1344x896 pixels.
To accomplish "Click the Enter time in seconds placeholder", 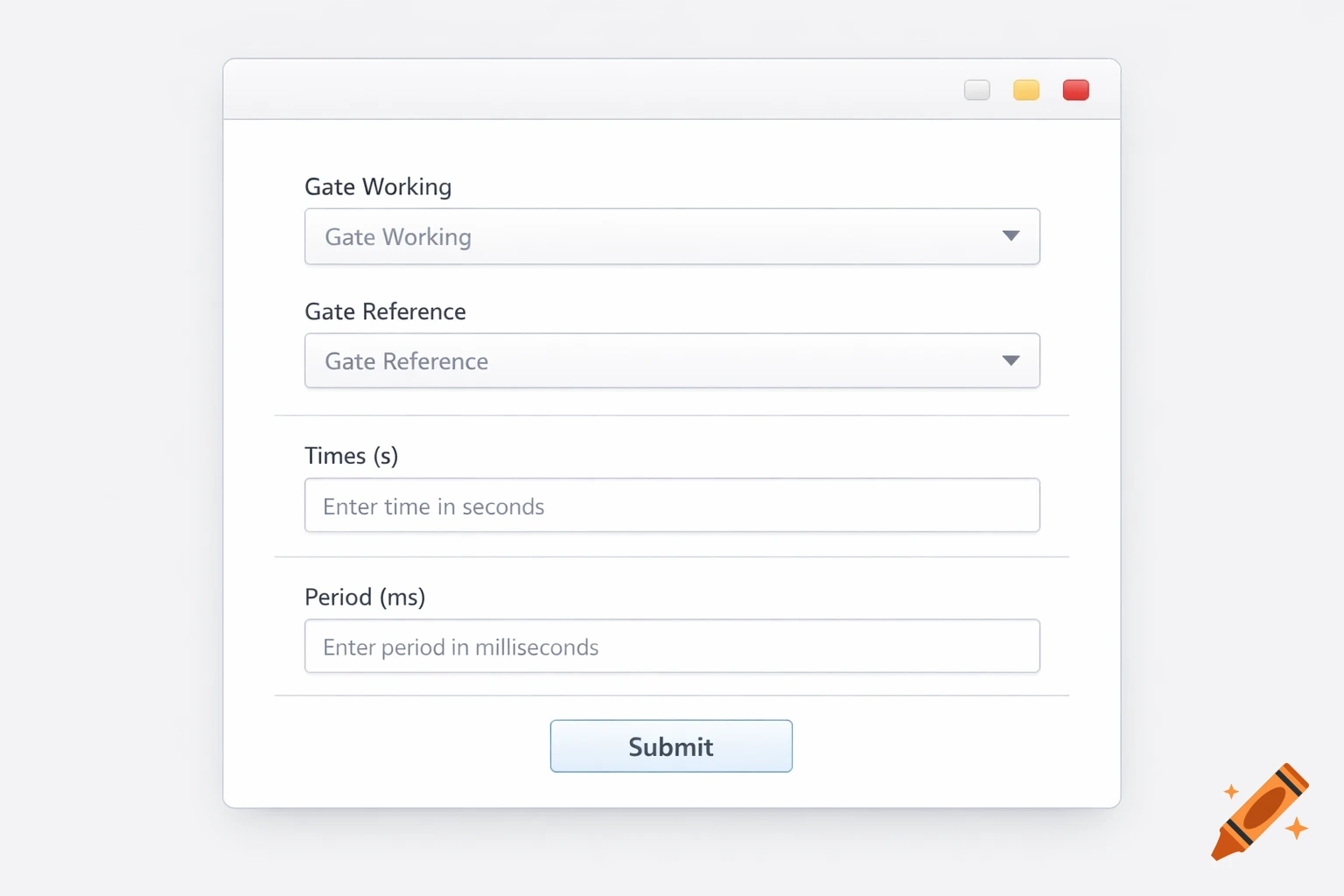I will 434,506.
